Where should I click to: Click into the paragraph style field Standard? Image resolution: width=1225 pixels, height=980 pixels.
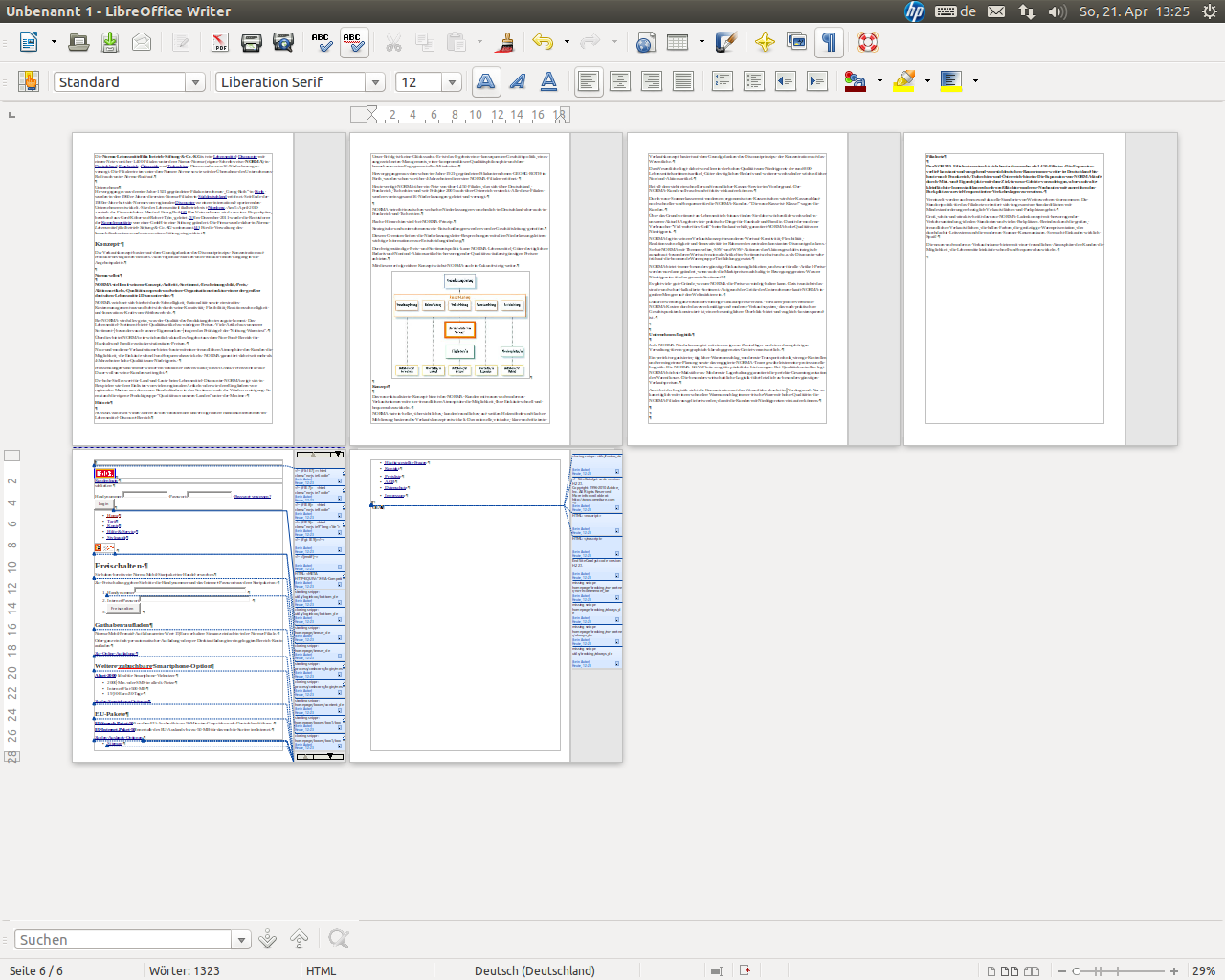coord(121,82)
